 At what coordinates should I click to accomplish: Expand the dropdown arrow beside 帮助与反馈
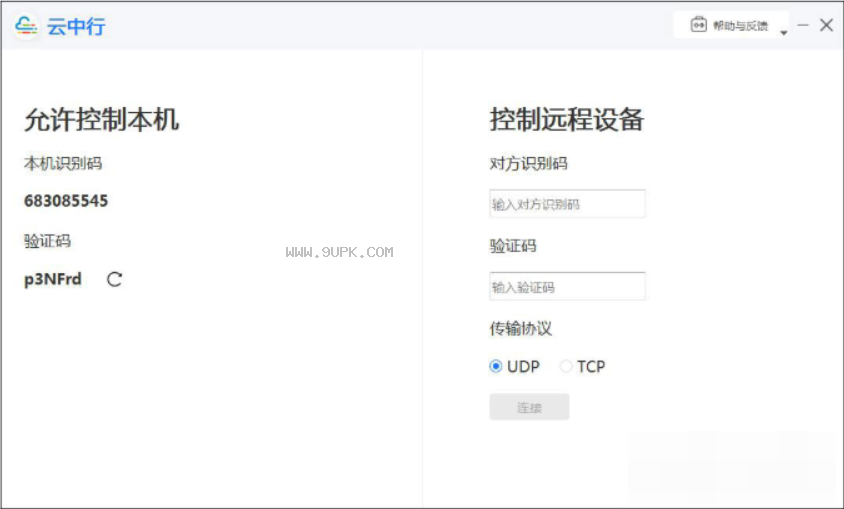(x=784, y=33)
